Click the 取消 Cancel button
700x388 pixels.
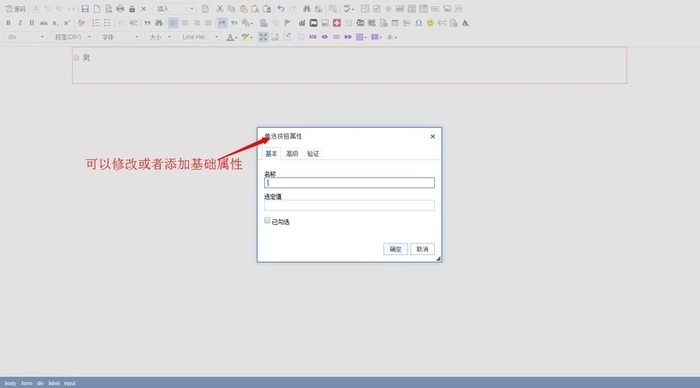pos(422,249)
